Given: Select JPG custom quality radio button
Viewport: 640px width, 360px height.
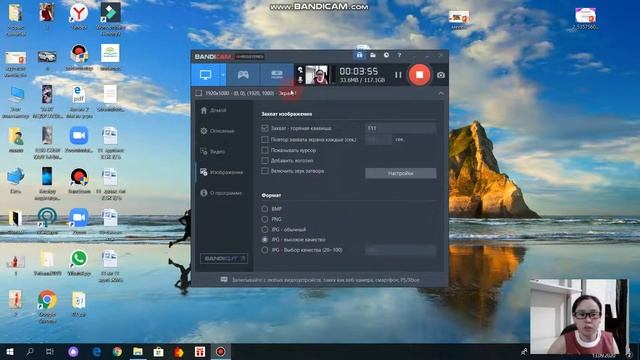Looking at the screenshot, I should click(265, 250).
